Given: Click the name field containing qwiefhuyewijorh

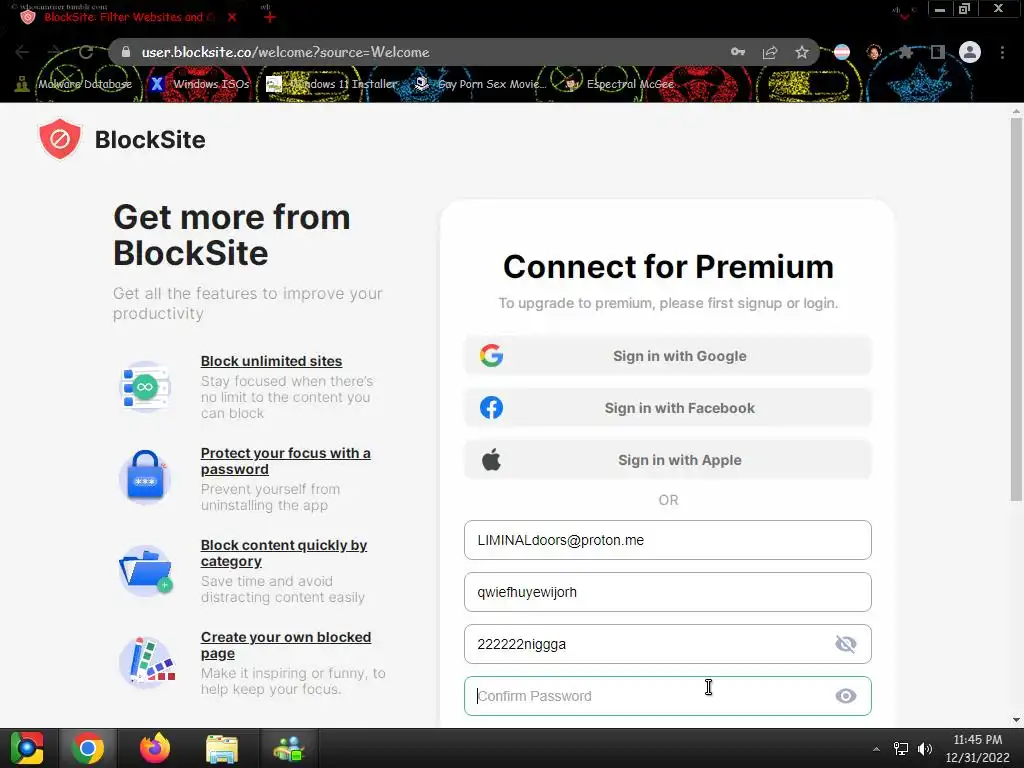Looking at the screenshot, I should pos(667,592).
